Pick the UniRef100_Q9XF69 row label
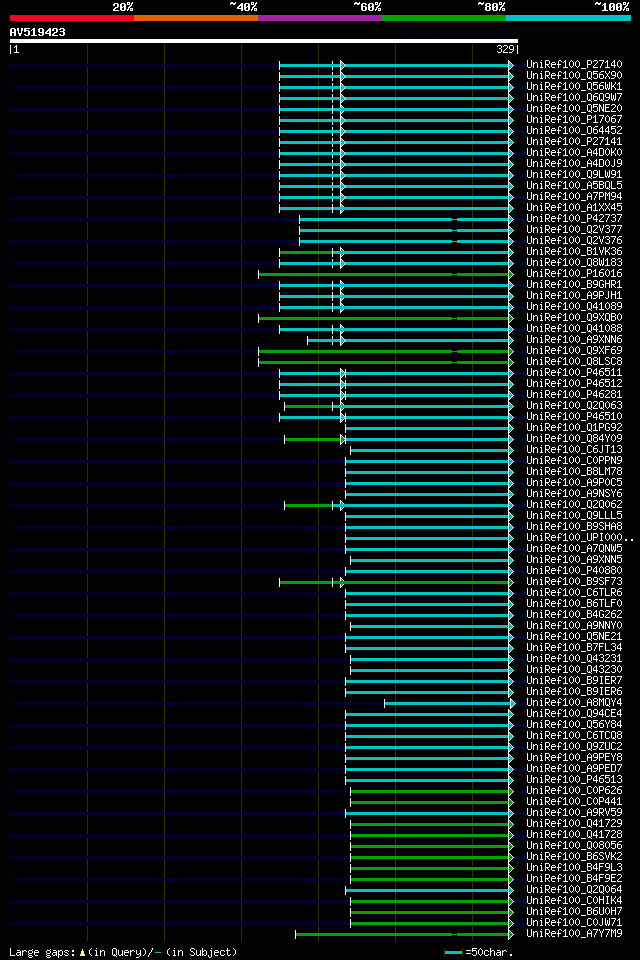The height and width of the screenshot is (960, 640). (574, 351)
